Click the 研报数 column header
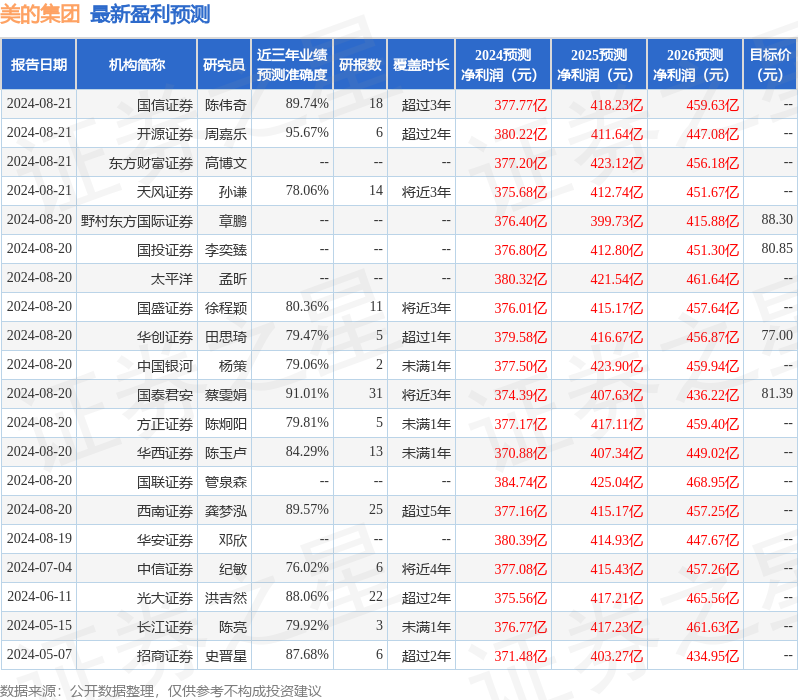The width and height of the screenshot is (798, 700). pos(360,65)
